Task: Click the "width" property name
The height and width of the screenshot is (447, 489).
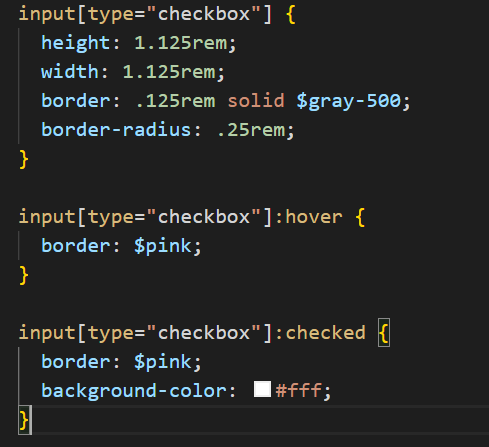Action: pos(70,72)
